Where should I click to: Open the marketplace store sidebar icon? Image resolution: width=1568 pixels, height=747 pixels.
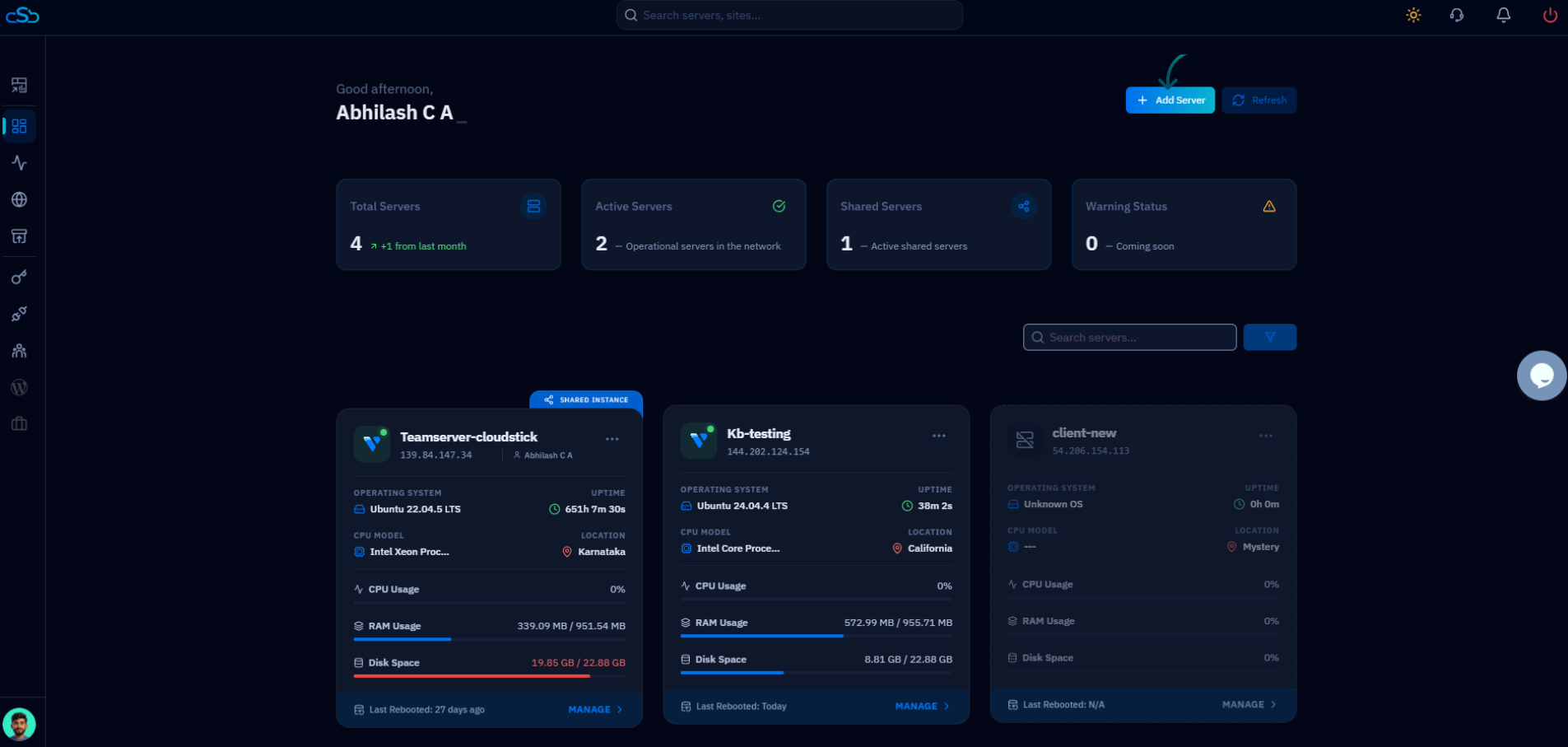(19, 236)
